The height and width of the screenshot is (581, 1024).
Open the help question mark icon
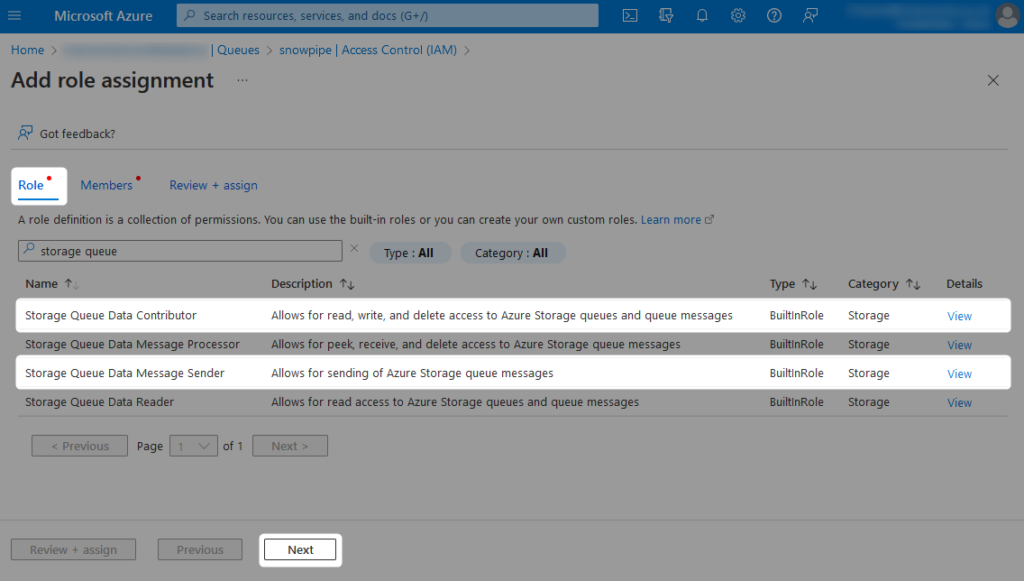click(773, 15)
